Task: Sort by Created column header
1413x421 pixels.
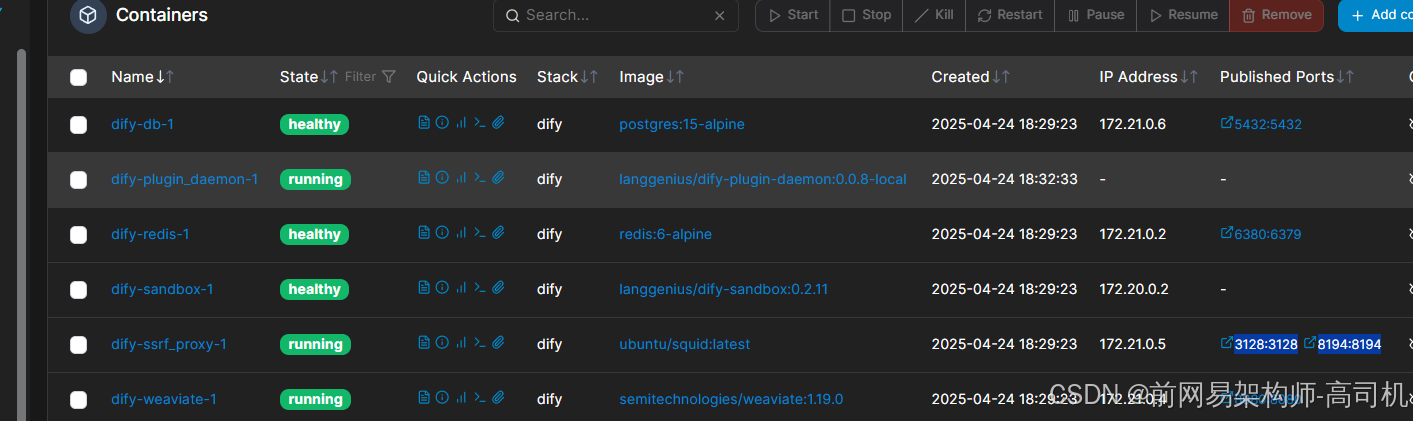Action: (x=971, y=77)
